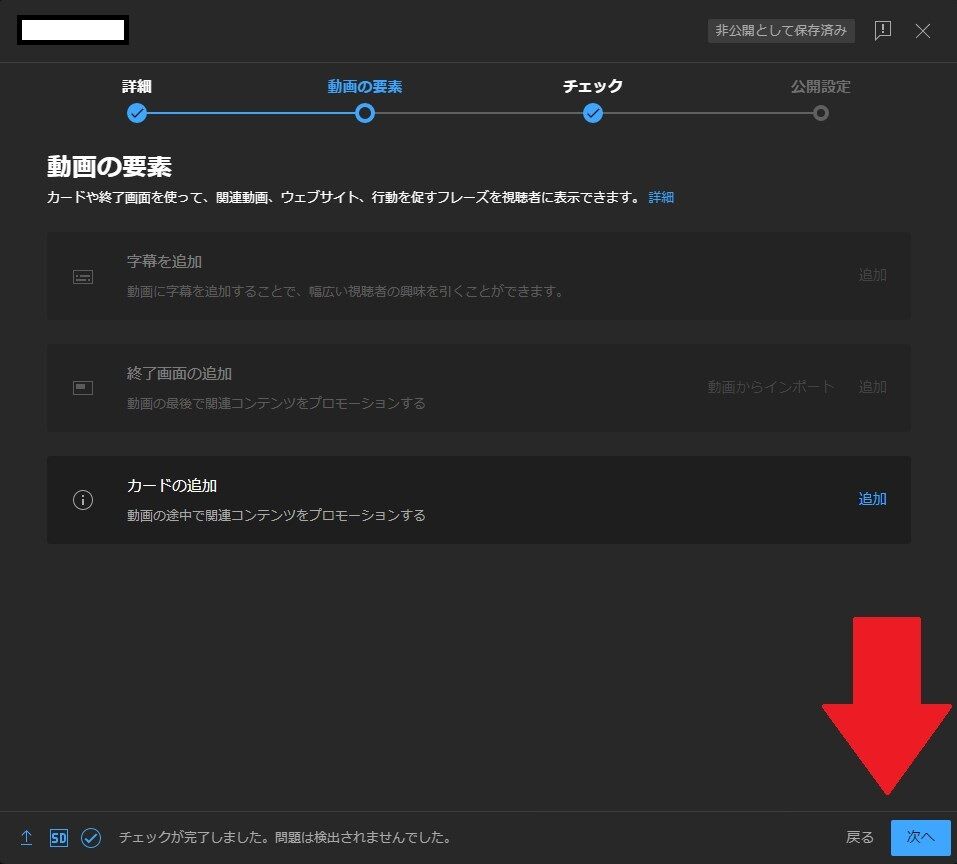Click the 戻る back button

[x=859, y=837]
